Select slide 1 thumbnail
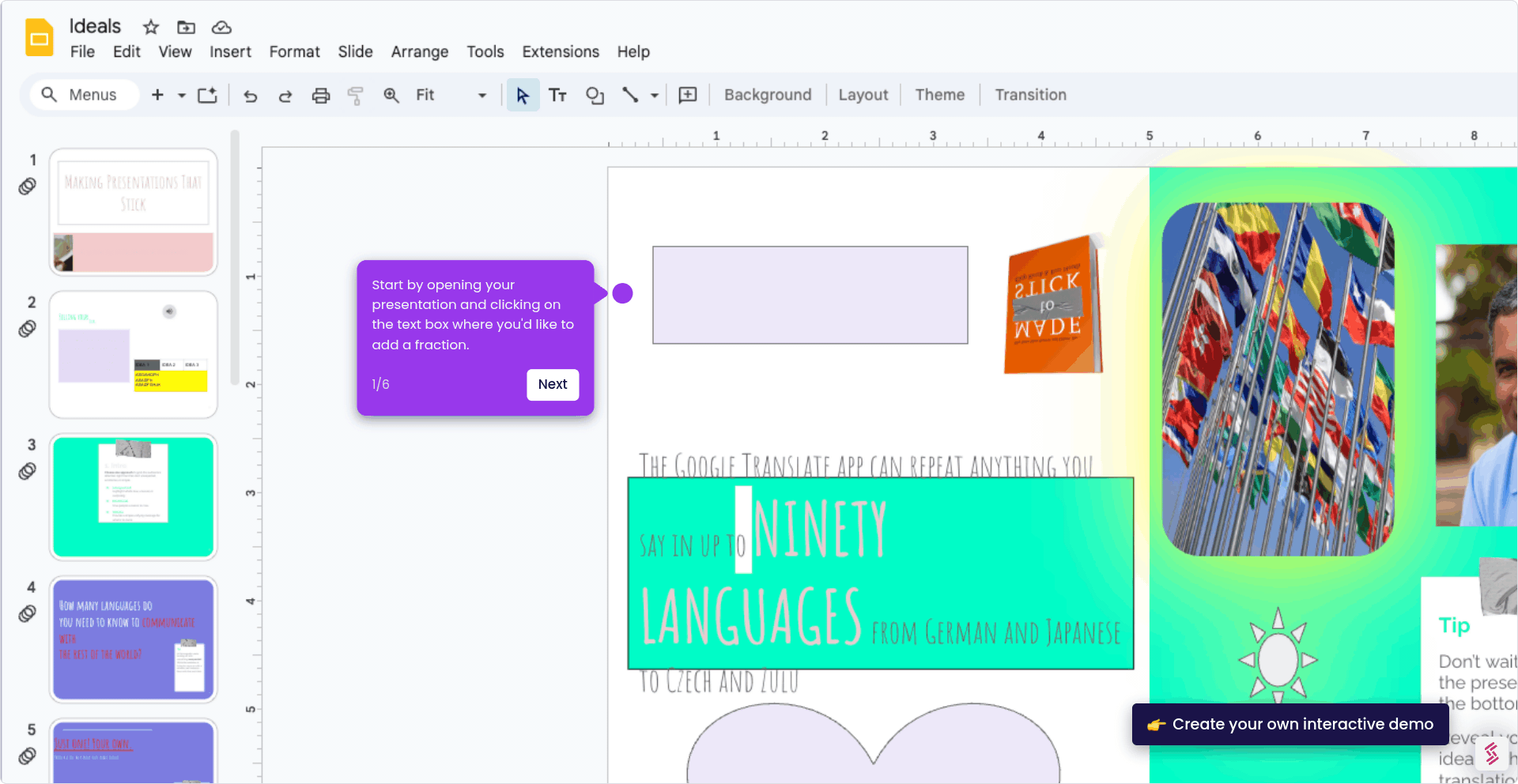The width and height of the screenshot is (1518, 784). coord(134,211)
